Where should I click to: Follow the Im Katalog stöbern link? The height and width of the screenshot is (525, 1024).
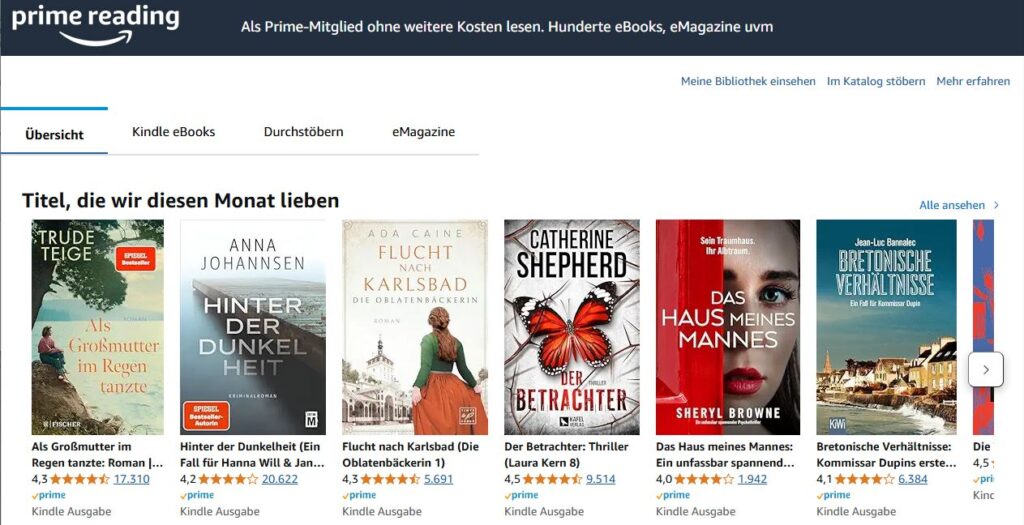point(876,81)
